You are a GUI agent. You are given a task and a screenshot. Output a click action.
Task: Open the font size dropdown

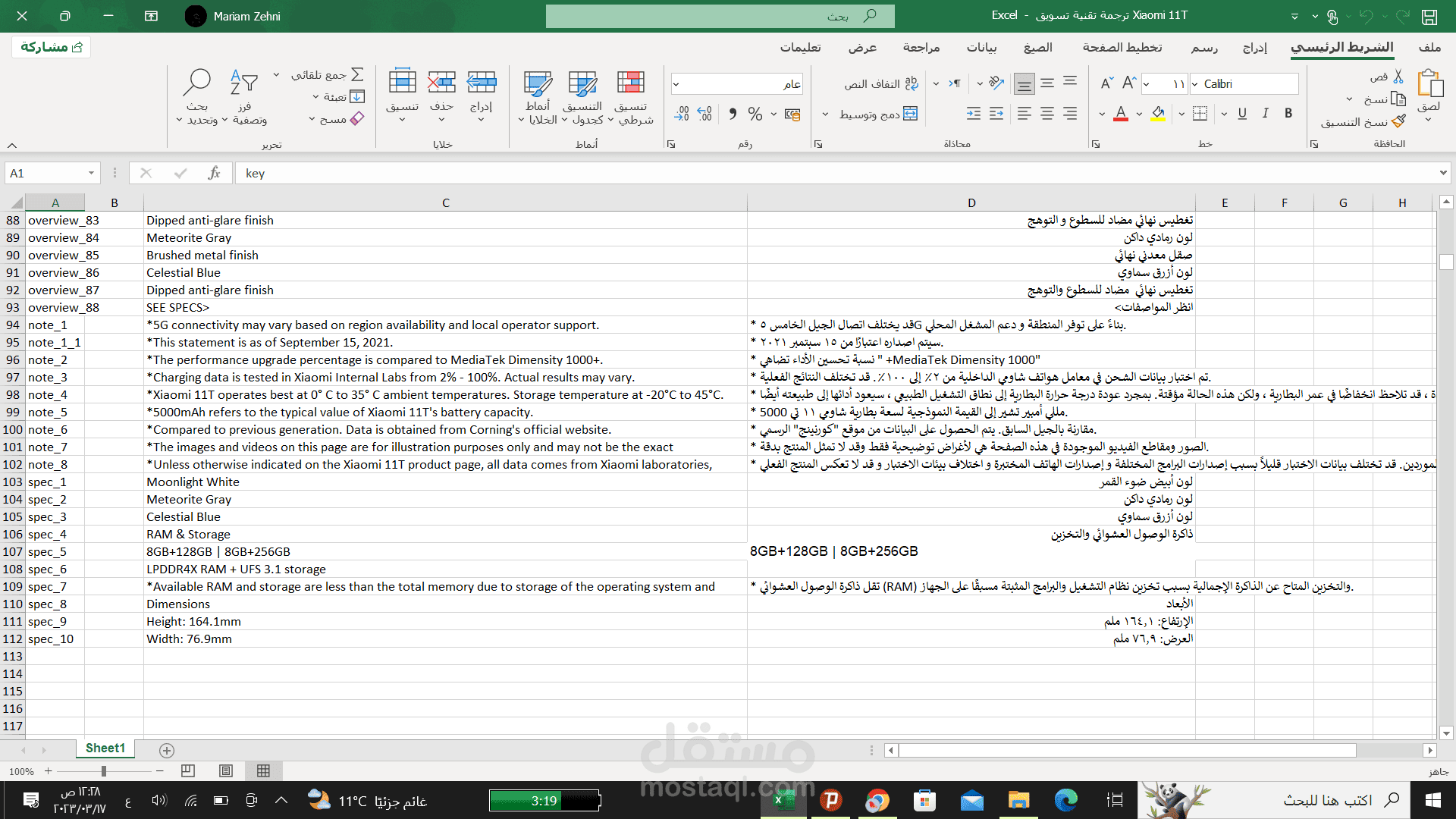[1147, 83]
